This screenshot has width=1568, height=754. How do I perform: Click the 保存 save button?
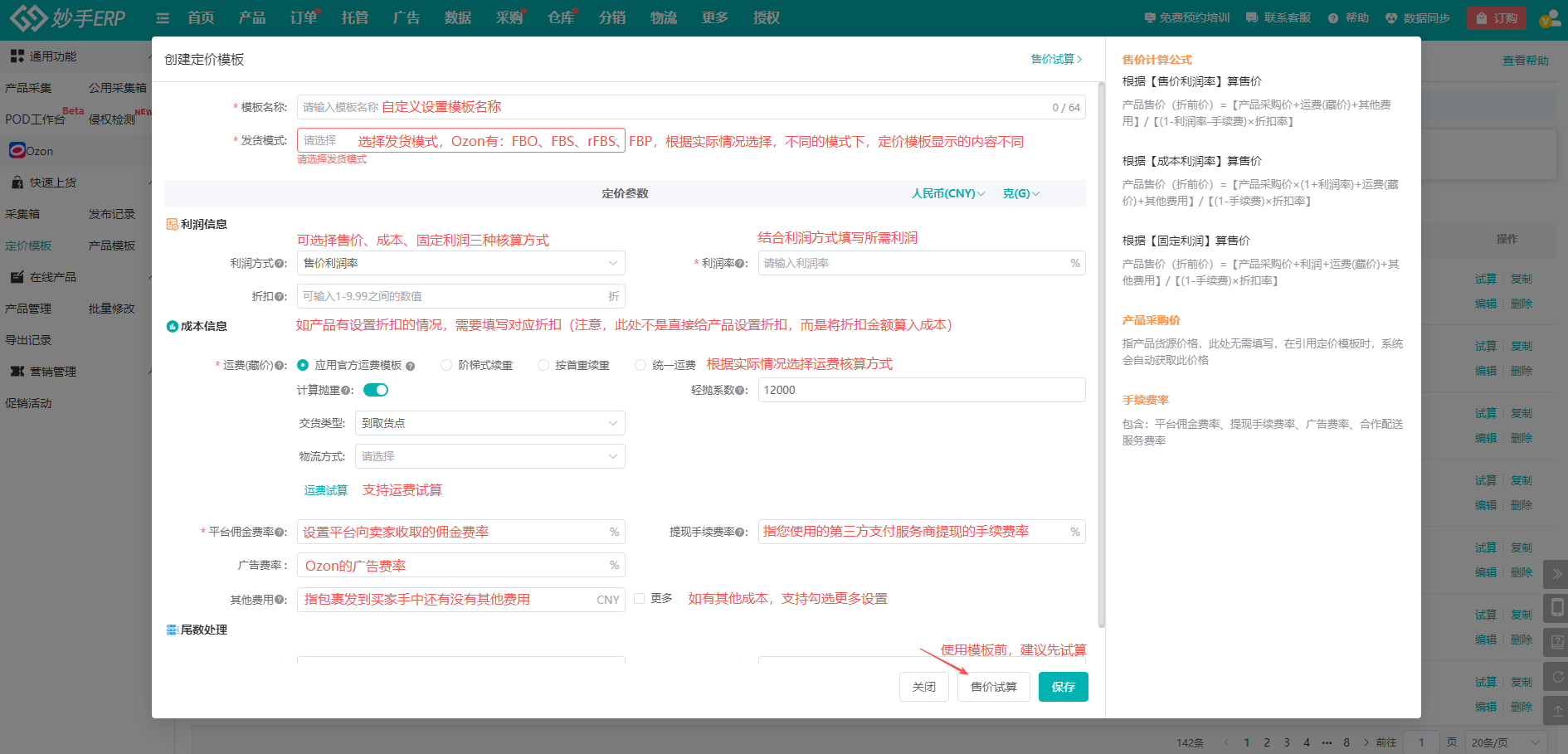(x=1063, y=686)
